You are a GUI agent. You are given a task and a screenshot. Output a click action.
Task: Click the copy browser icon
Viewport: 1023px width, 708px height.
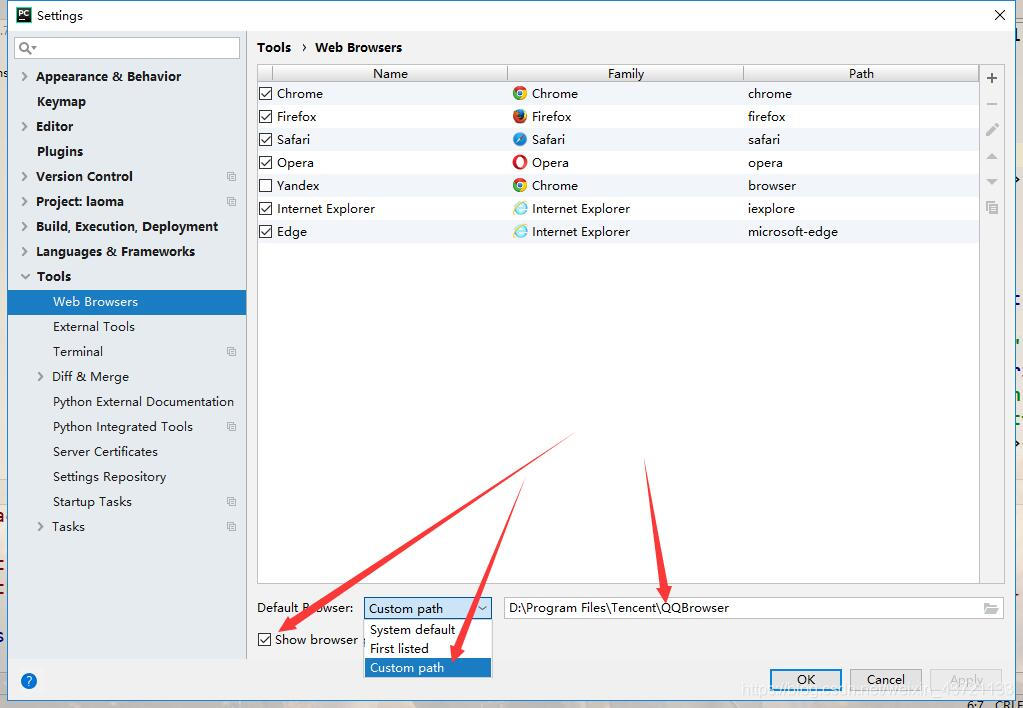click(x=992, y=208)
